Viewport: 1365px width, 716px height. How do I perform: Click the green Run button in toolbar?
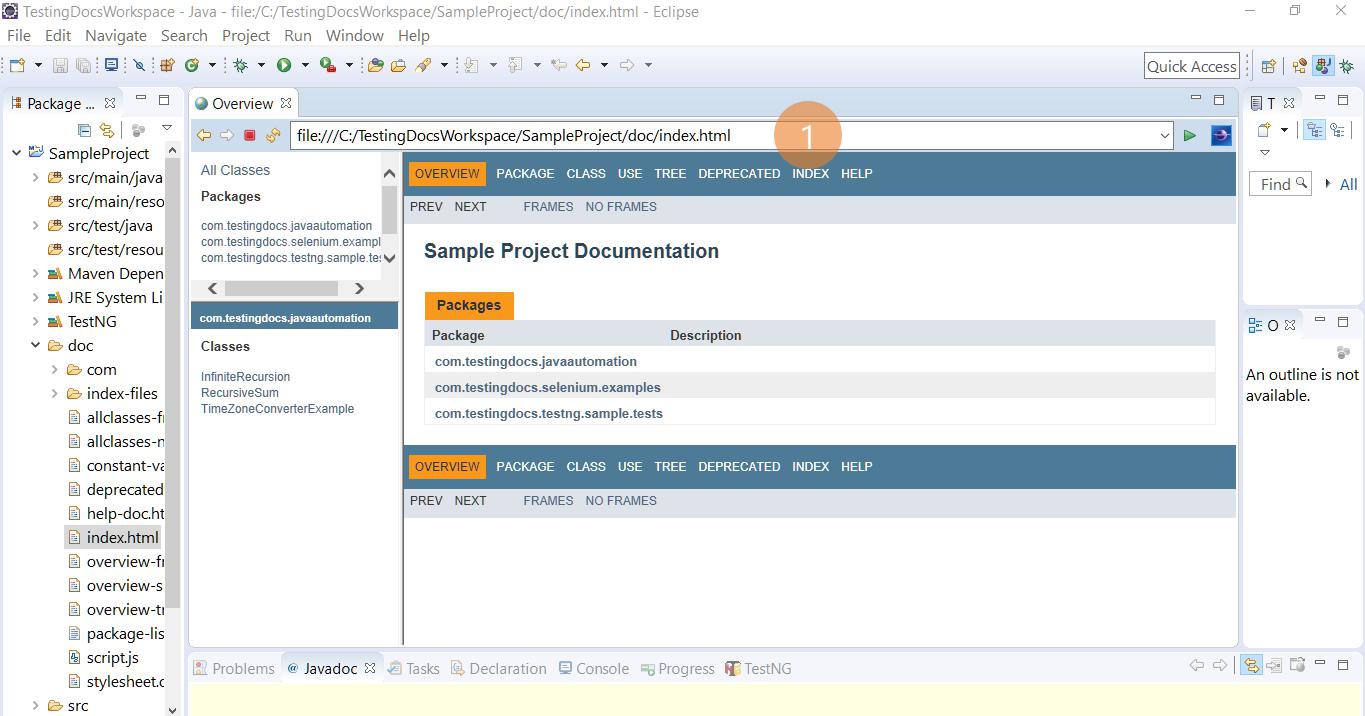(x=284, y=65)
